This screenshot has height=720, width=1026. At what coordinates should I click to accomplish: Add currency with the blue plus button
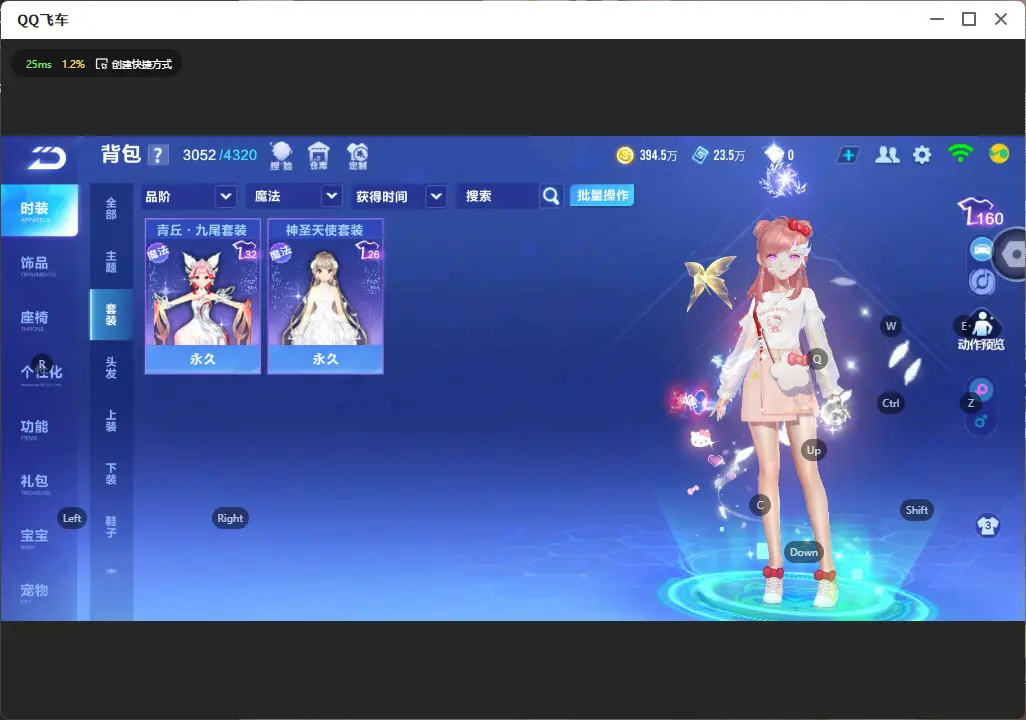coord(848,155)
